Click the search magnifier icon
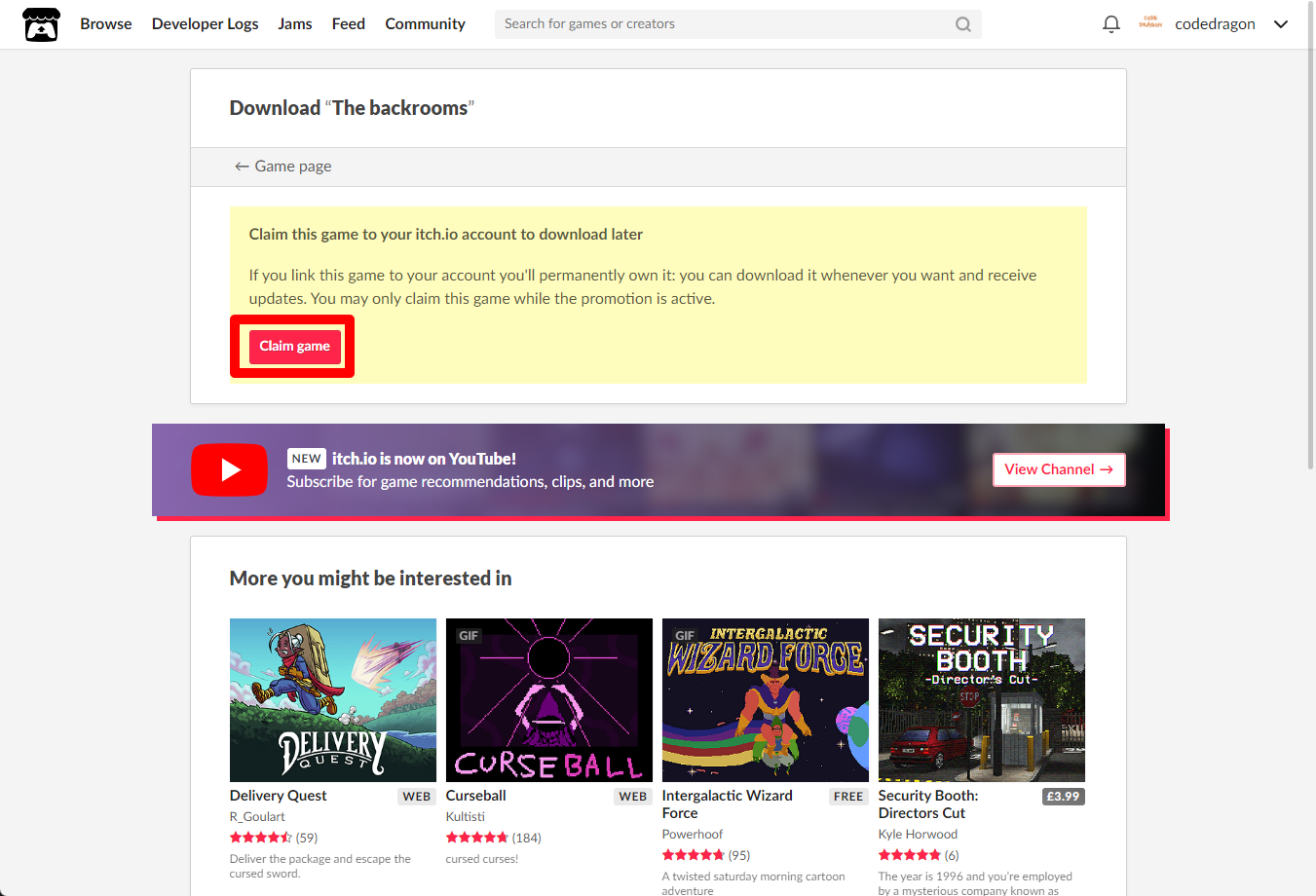 tap(962, 24)
